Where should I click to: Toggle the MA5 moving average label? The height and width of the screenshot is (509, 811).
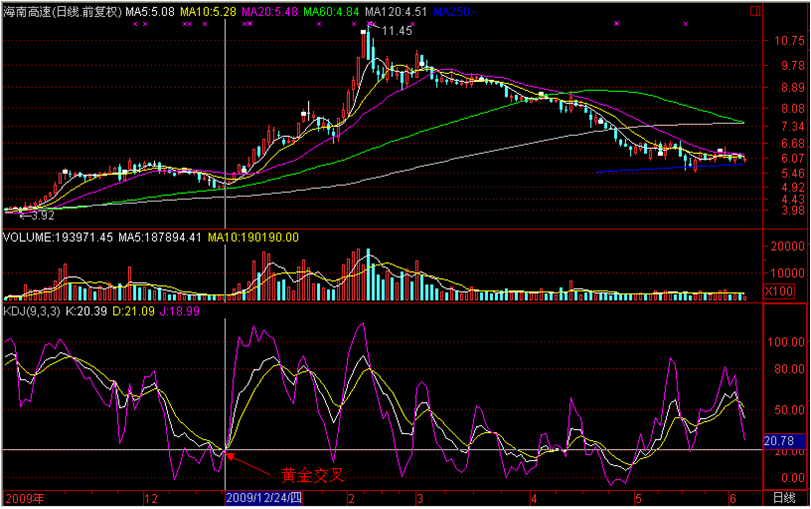pyautogui.click(x=150, y=12)
